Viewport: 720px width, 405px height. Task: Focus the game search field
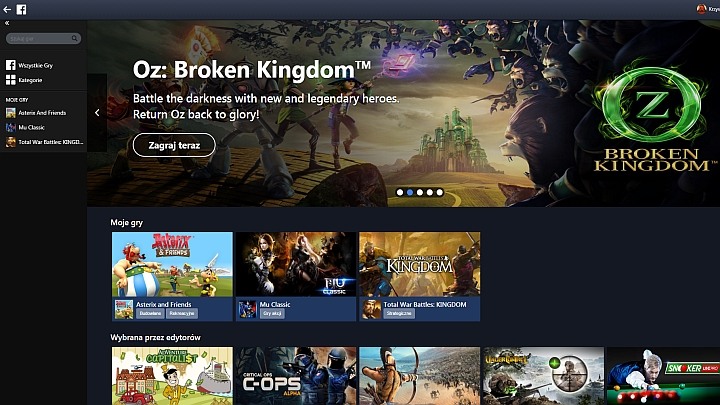(43, 39)
